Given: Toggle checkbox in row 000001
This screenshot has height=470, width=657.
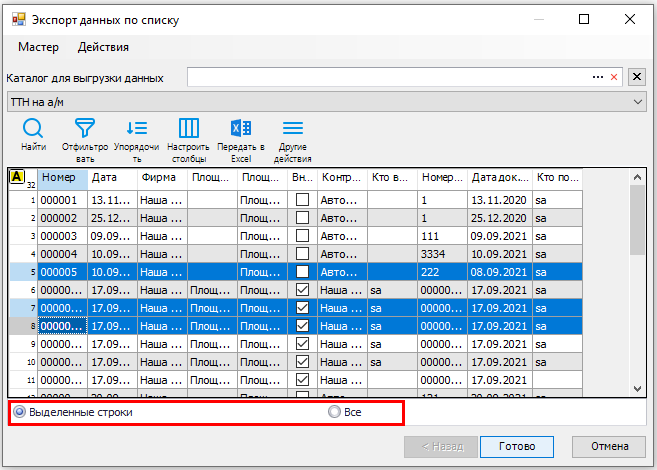Looking at the screenshot, I should (x=302, y=200).
